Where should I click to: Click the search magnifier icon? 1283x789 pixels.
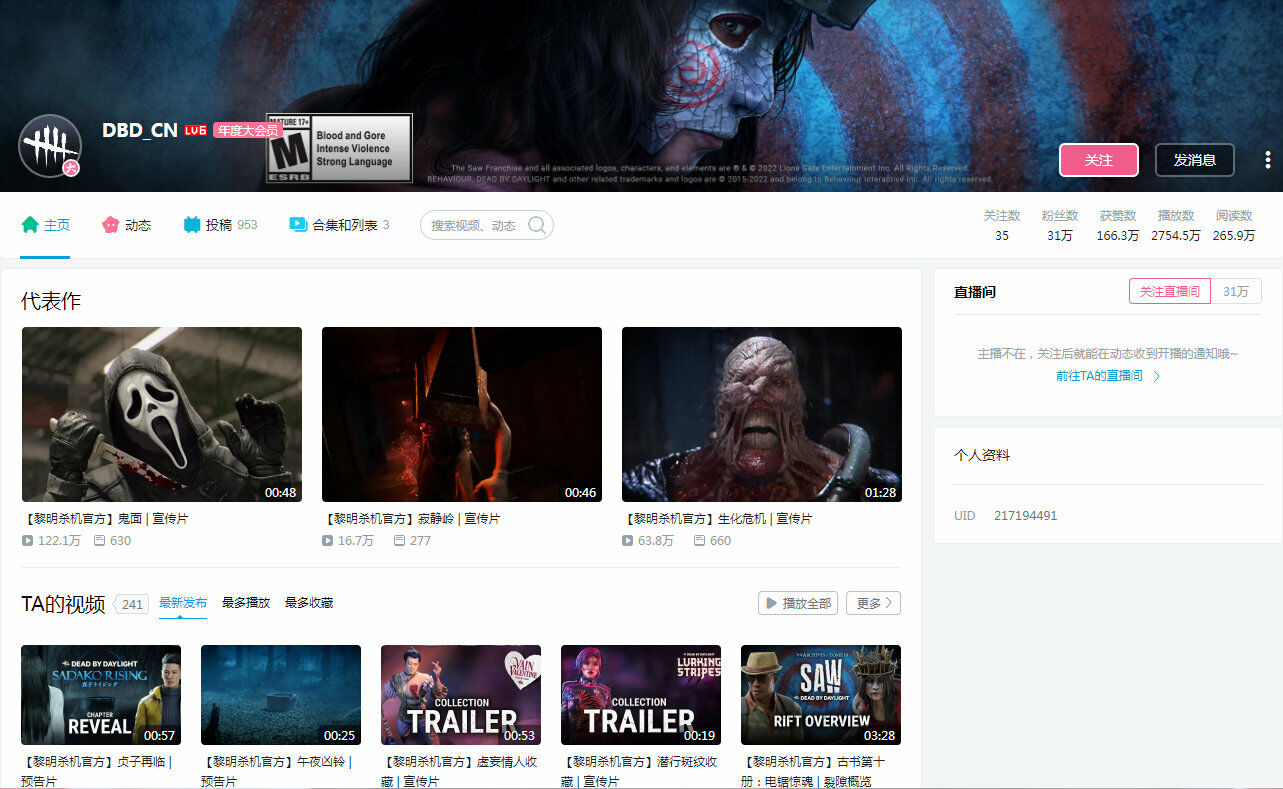point(537,225)
